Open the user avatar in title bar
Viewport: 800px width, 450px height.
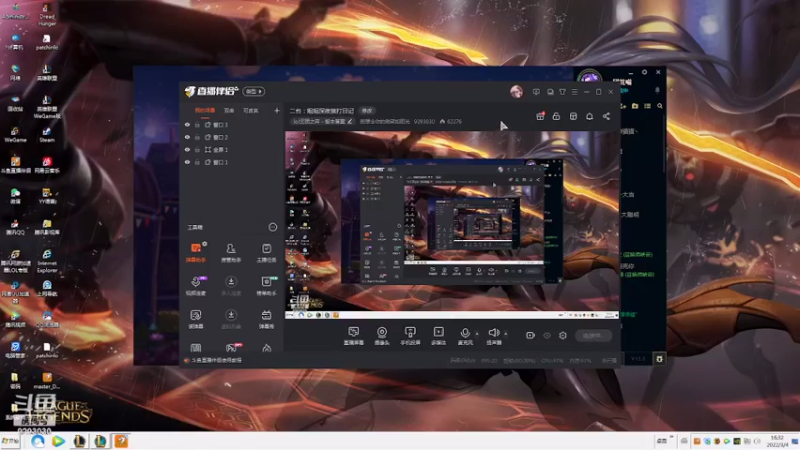[x=516, y=92]
